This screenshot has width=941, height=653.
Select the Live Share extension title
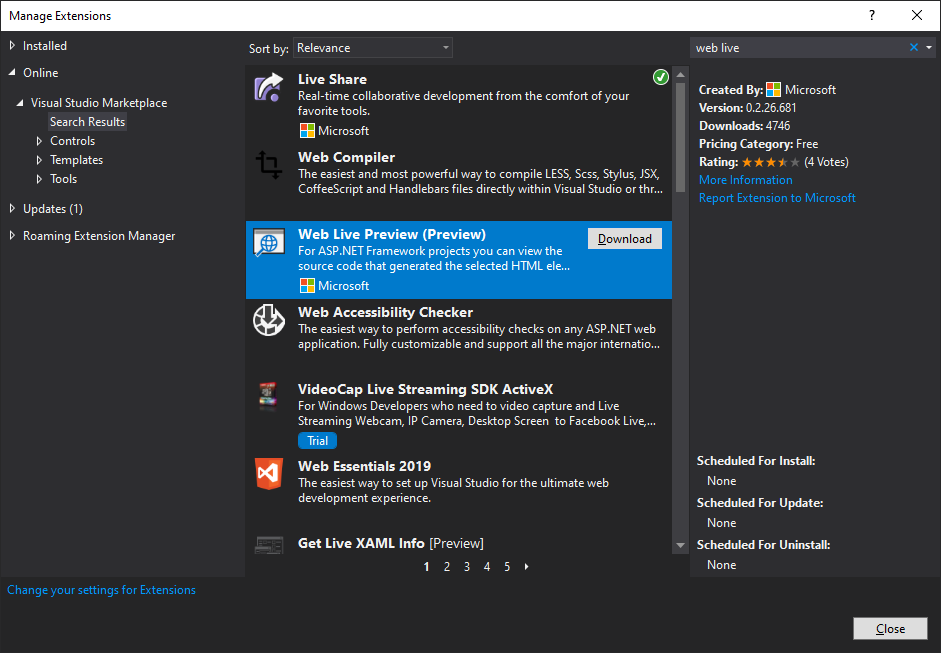coord(332,79)
